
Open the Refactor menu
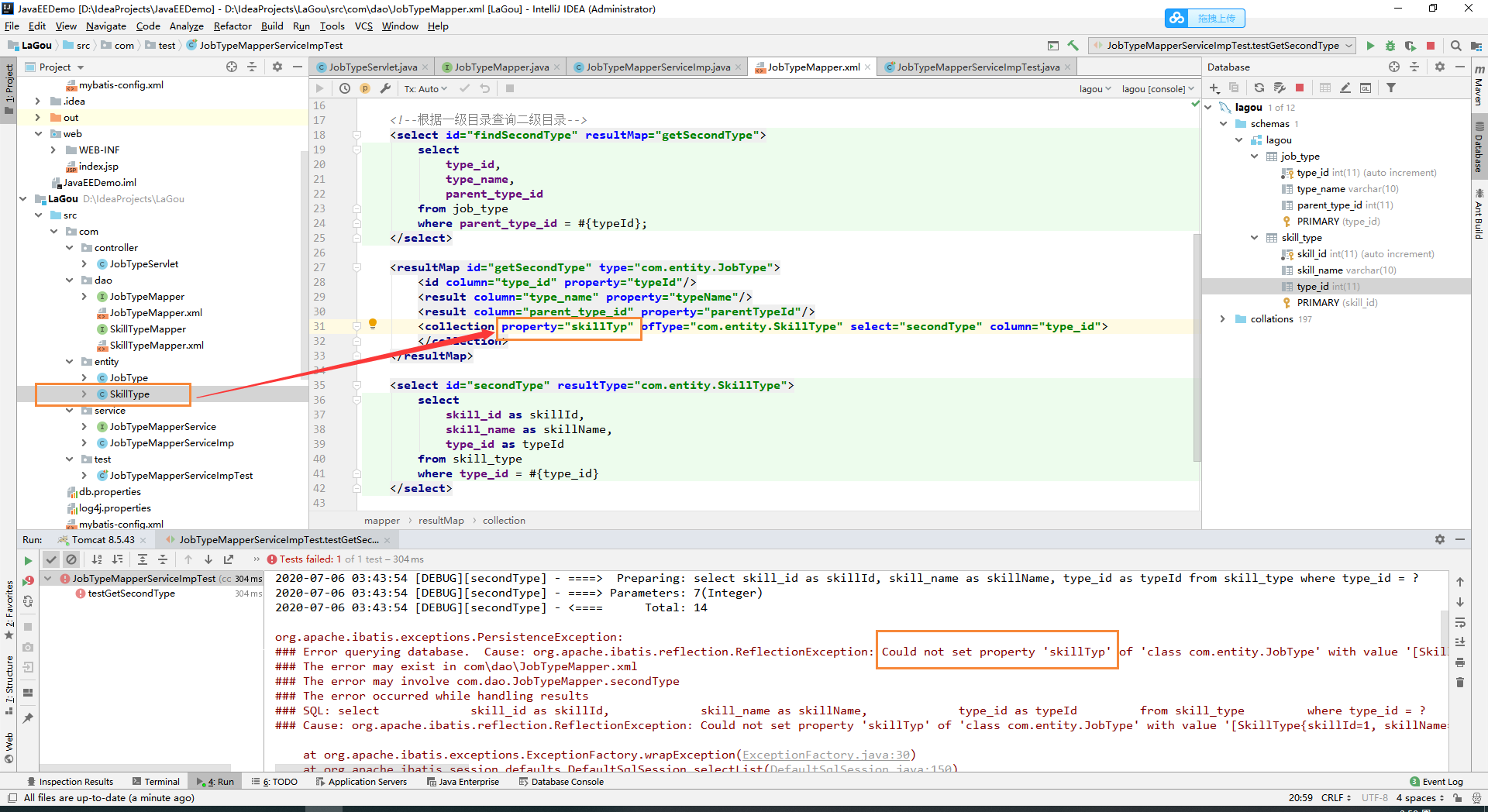232,26
